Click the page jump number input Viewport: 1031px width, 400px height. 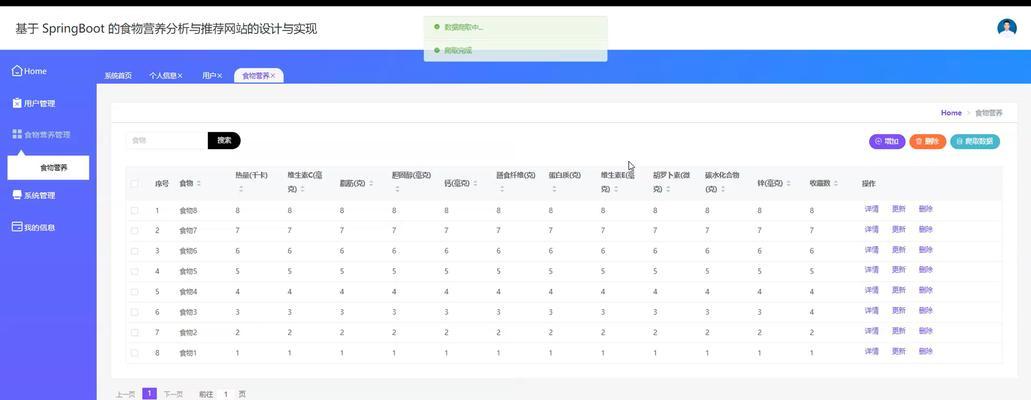point(226,394)
